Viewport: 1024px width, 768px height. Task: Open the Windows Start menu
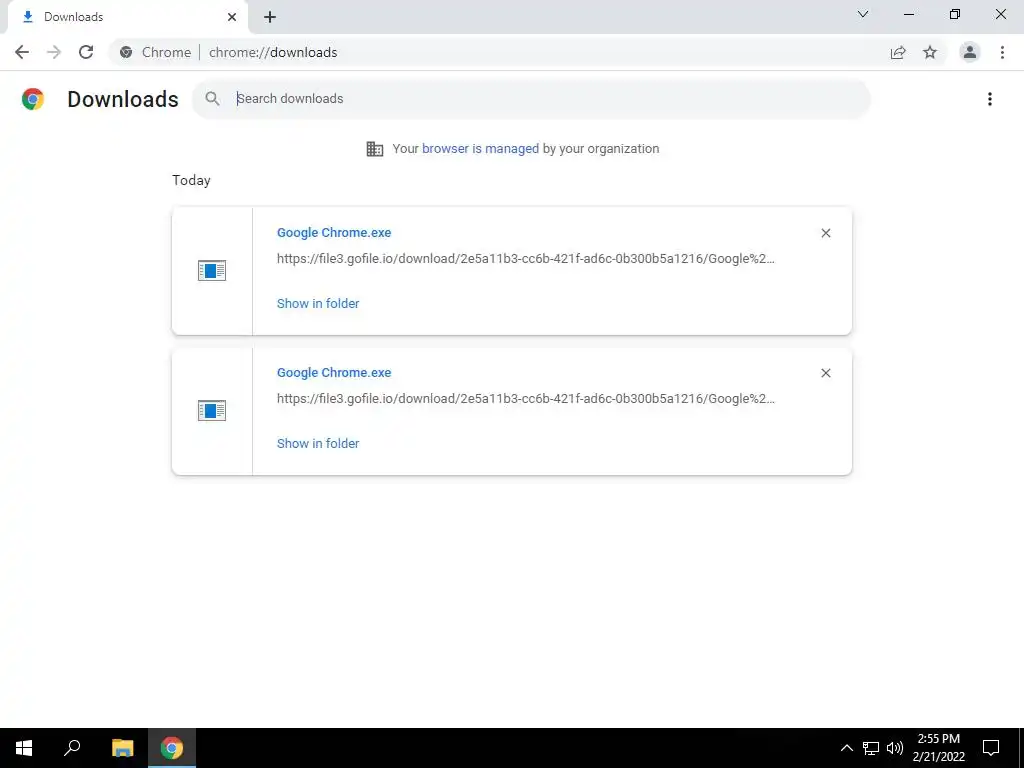24,748
